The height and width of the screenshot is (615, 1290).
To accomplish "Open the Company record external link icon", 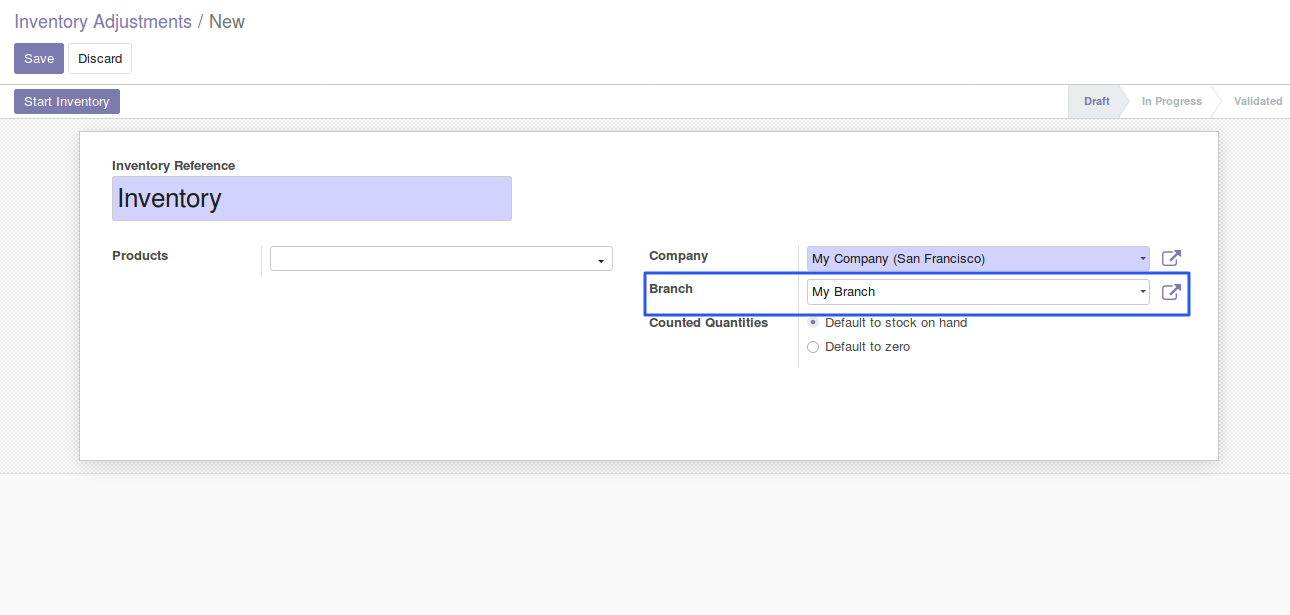I will (1171, 258).
